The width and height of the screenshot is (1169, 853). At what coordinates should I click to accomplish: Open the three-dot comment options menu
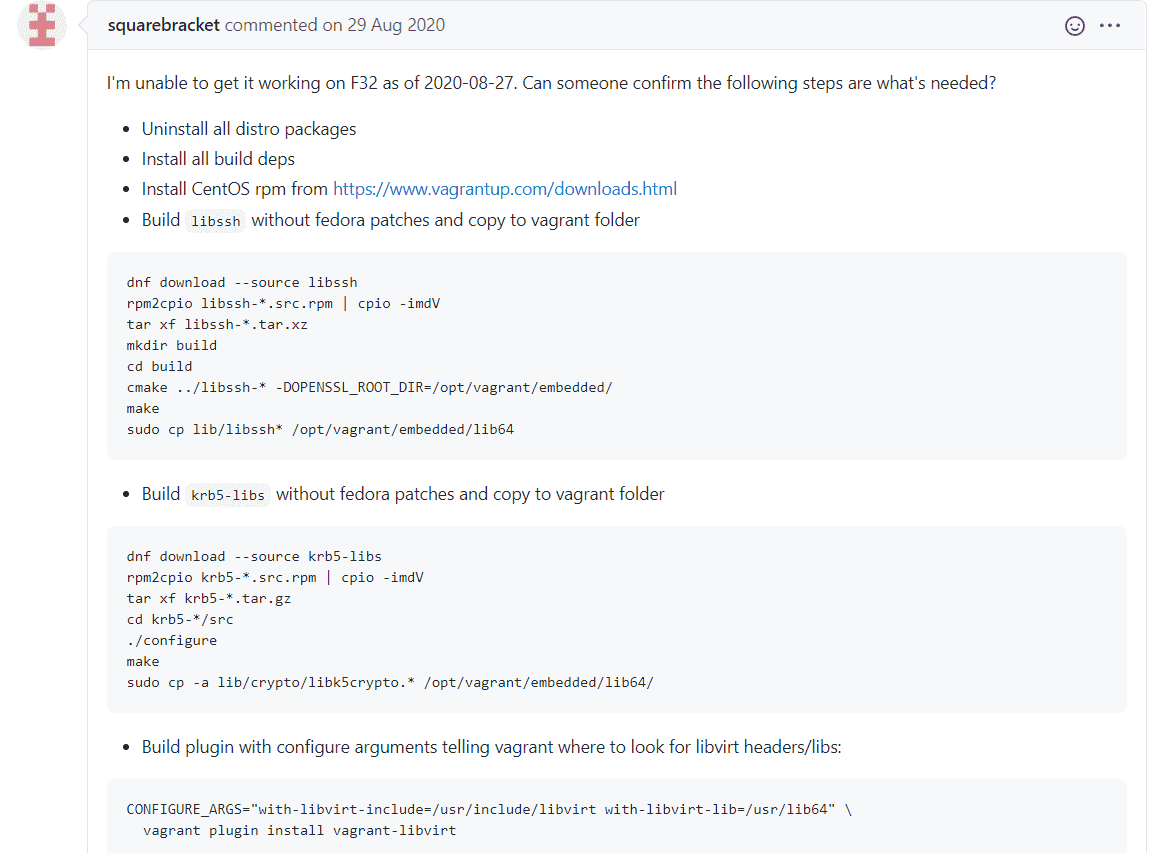click(x=1110, y=26)
